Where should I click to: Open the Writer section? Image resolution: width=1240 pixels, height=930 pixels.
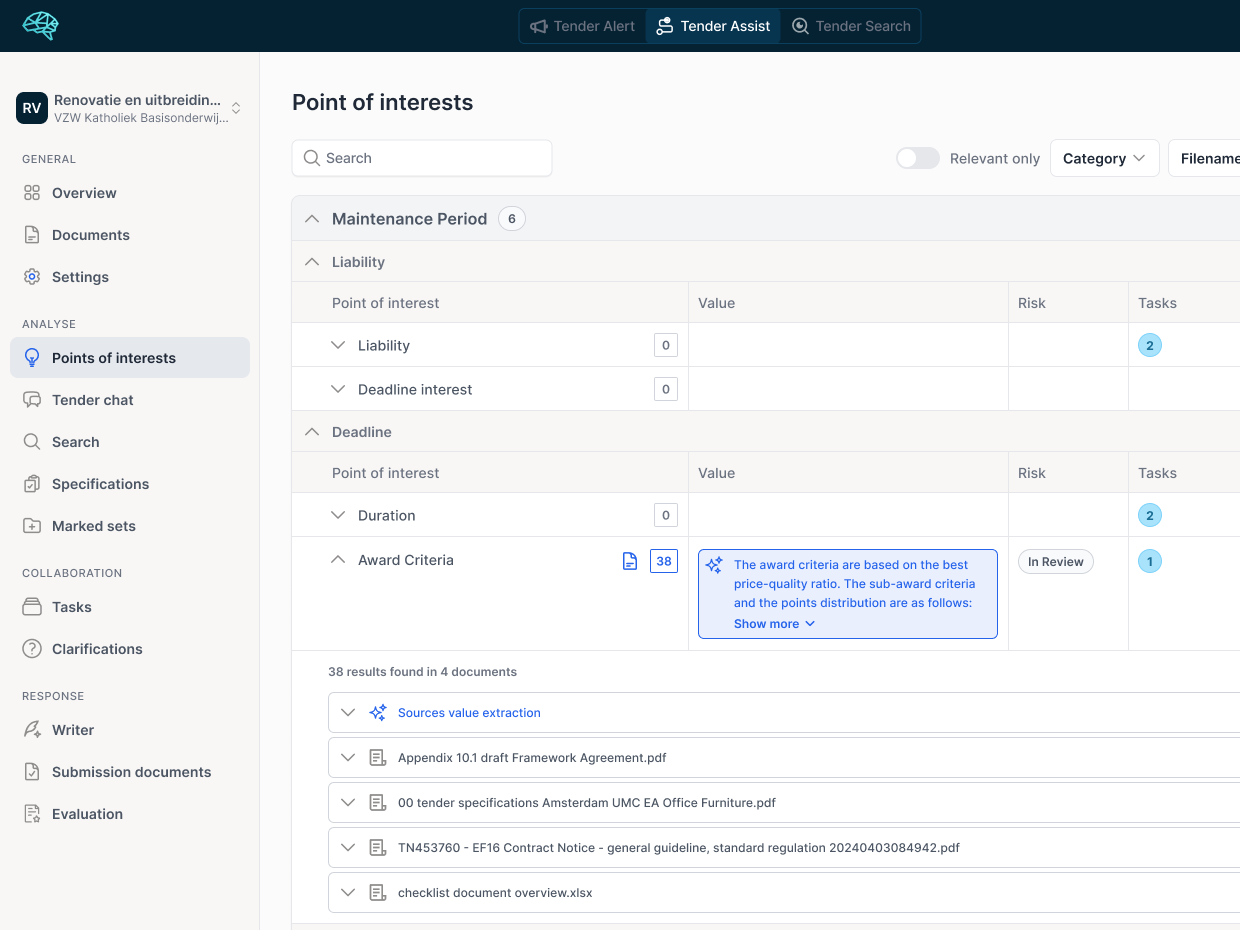72,730
